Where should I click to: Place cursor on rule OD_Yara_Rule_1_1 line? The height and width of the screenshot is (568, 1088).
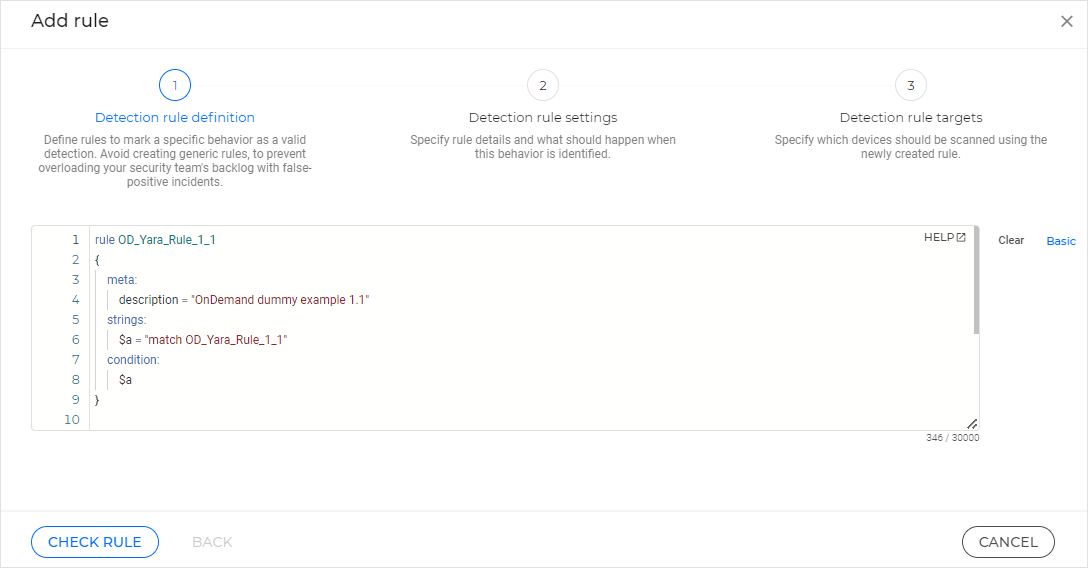155,240
